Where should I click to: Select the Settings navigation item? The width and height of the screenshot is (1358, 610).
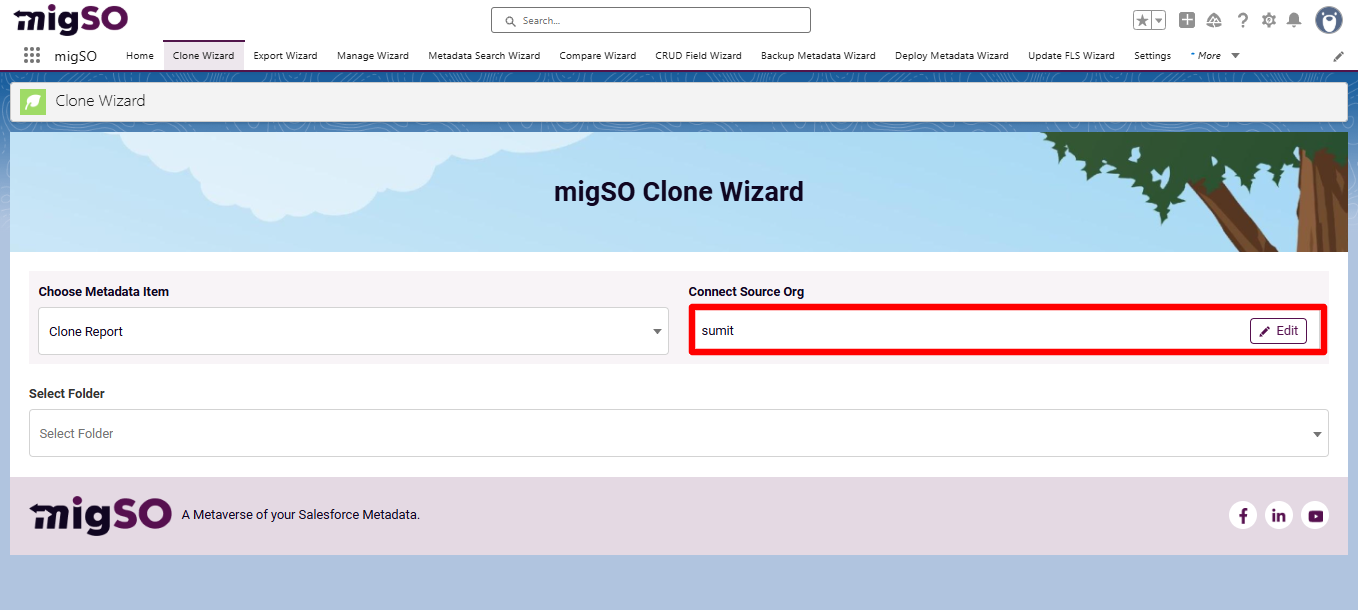(x=1152, y=56)
